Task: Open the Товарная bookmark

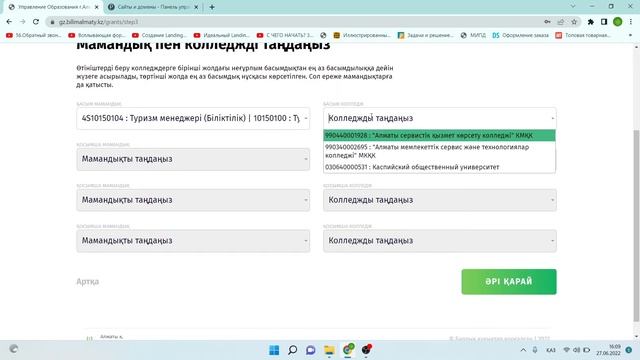Action: coord(583,36)
